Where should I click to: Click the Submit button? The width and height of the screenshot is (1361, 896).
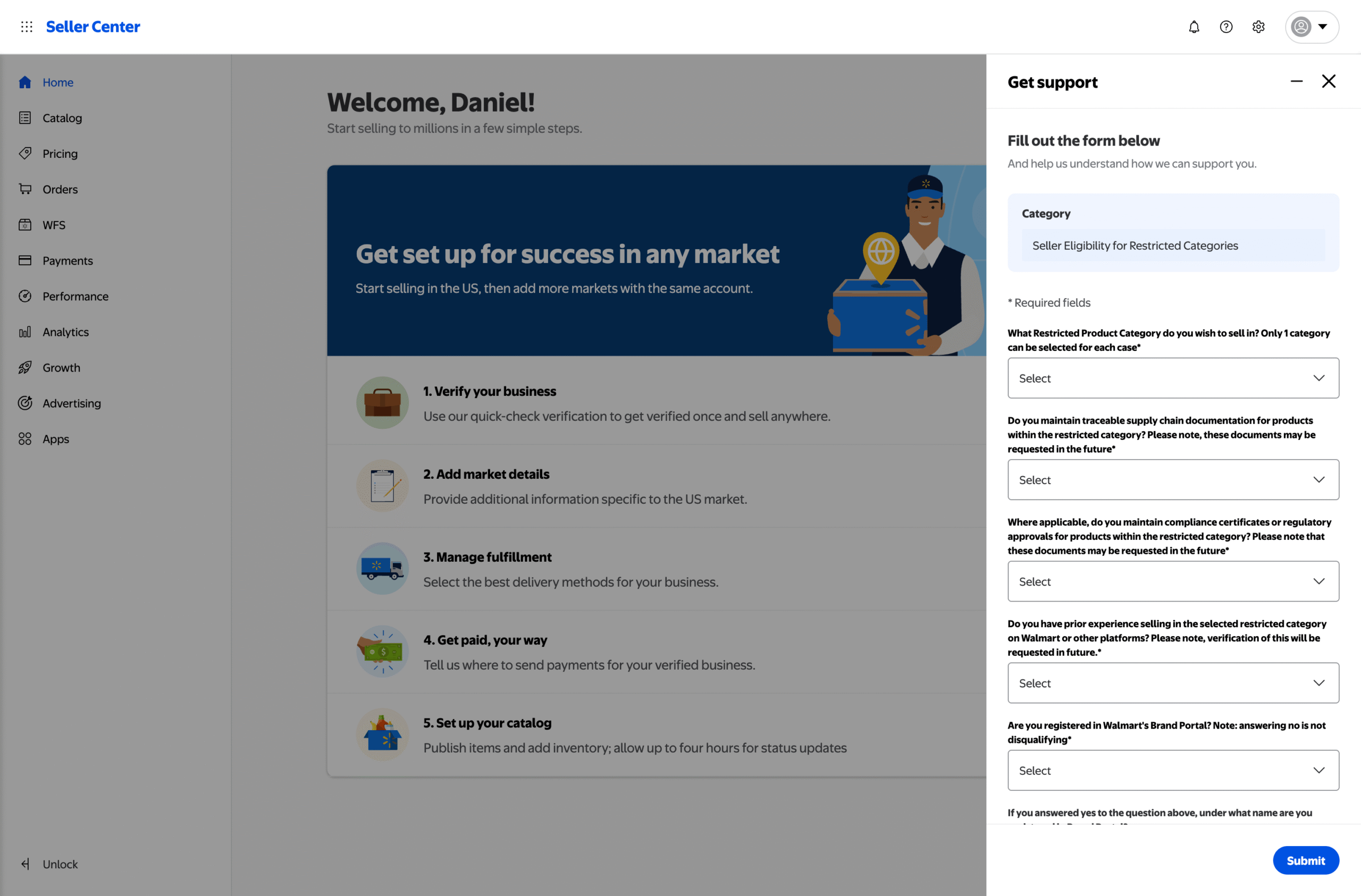click(1305, 860)
